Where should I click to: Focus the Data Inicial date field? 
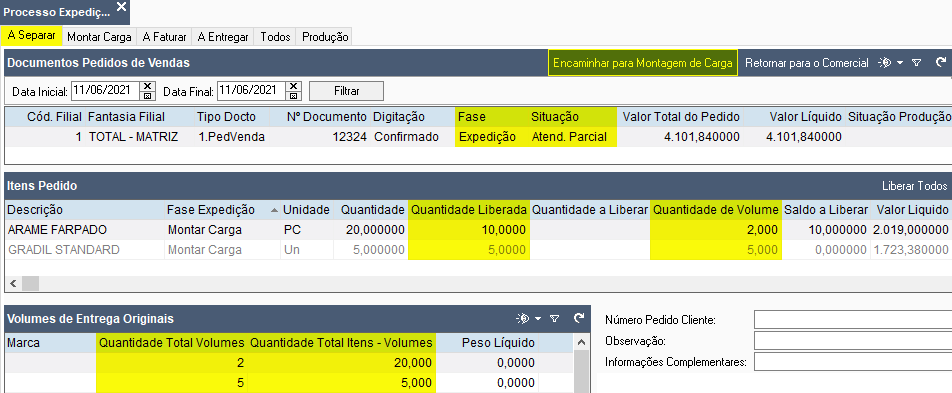106,91
